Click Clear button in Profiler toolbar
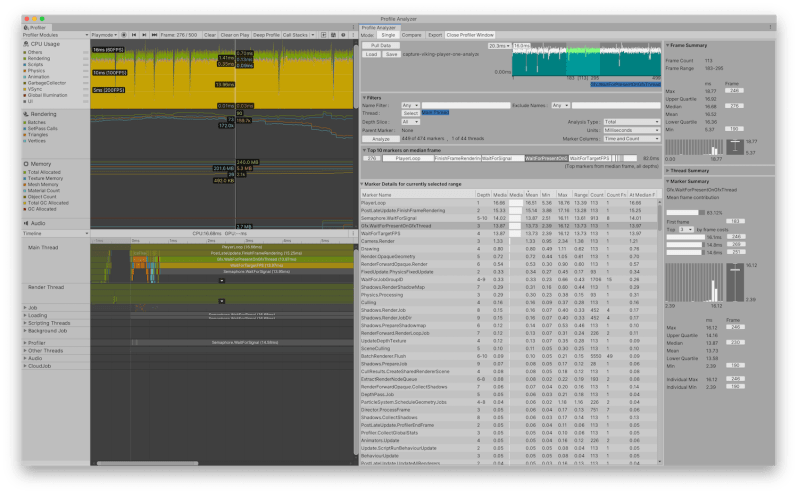 210,35
